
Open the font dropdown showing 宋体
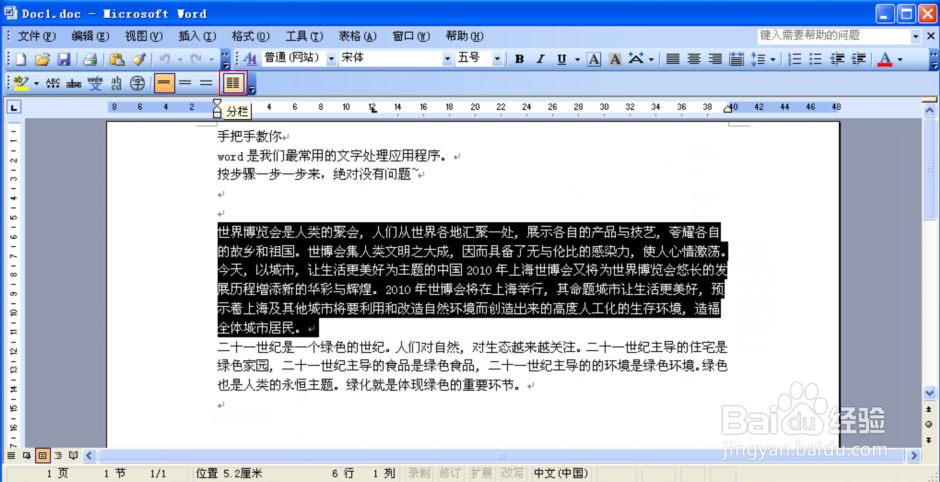pyautogui.click(x=448, y=59)
